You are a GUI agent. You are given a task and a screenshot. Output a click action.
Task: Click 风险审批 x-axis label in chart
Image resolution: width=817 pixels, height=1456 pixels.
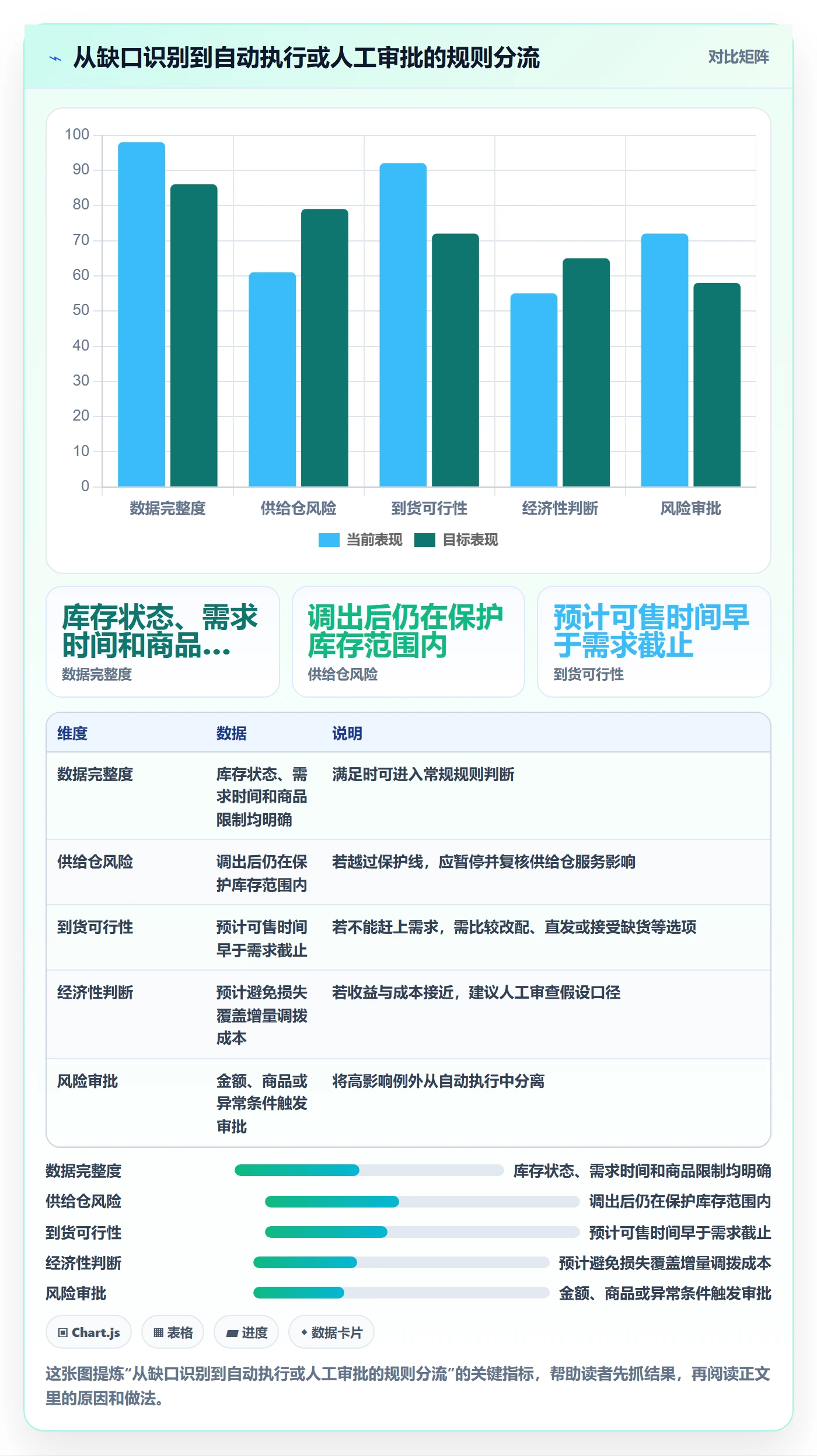(690, 509)
